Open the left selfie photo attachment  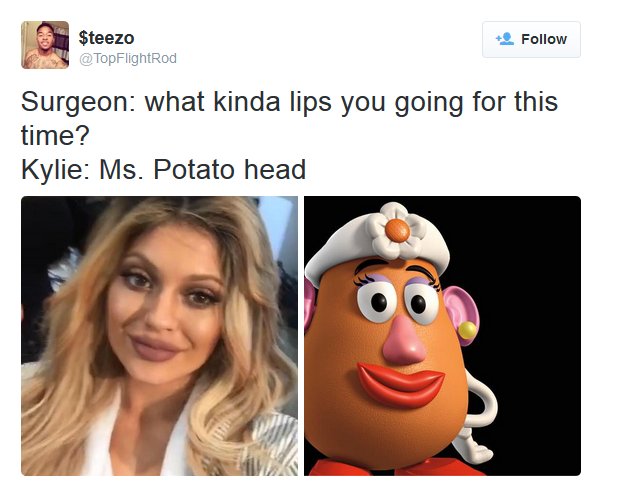(159, 336)
